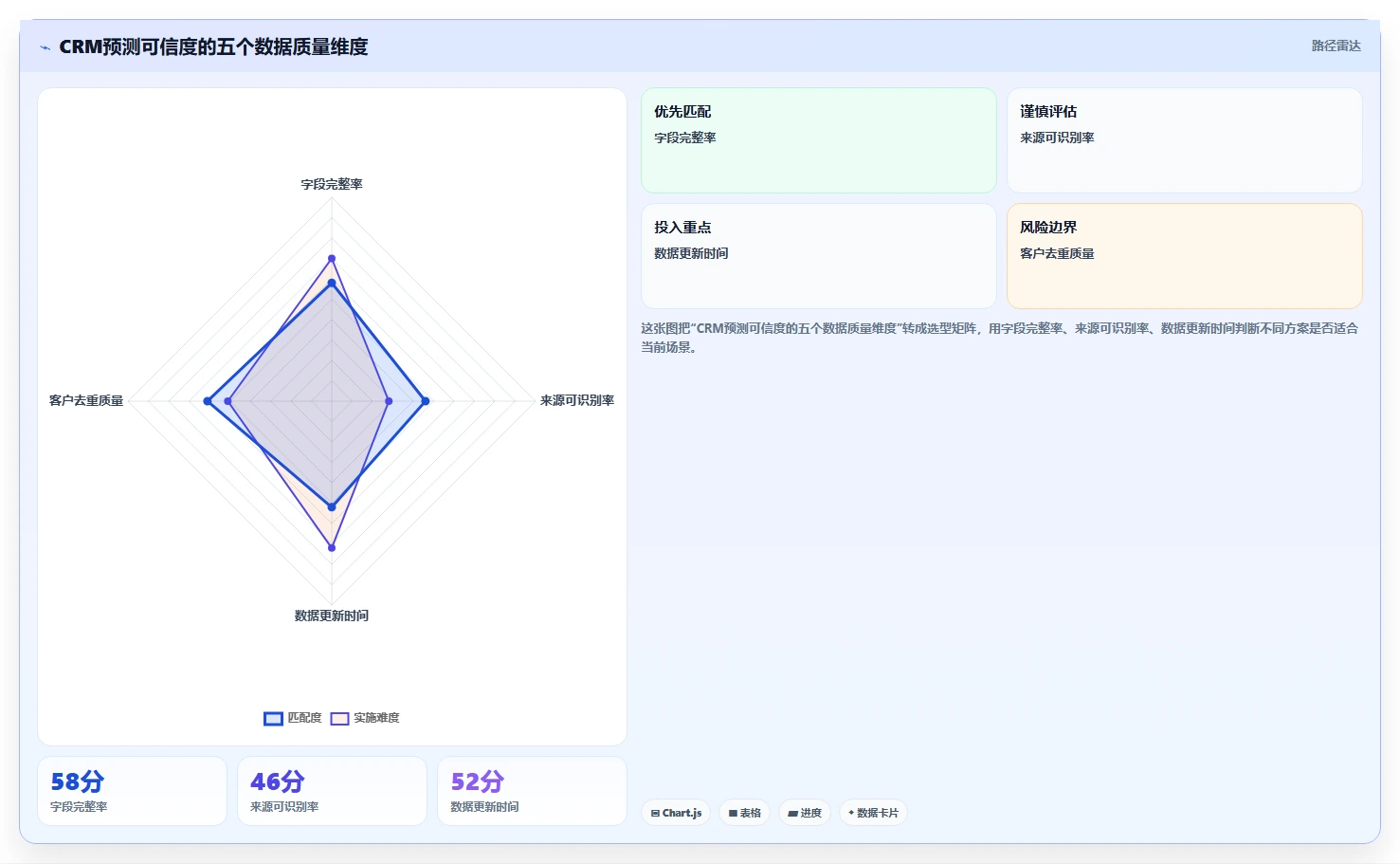Viewport: 1400px width, 864px height.
Task: Click 数据更新时间 text in 投入重点 card
Action: pos(691,253)
